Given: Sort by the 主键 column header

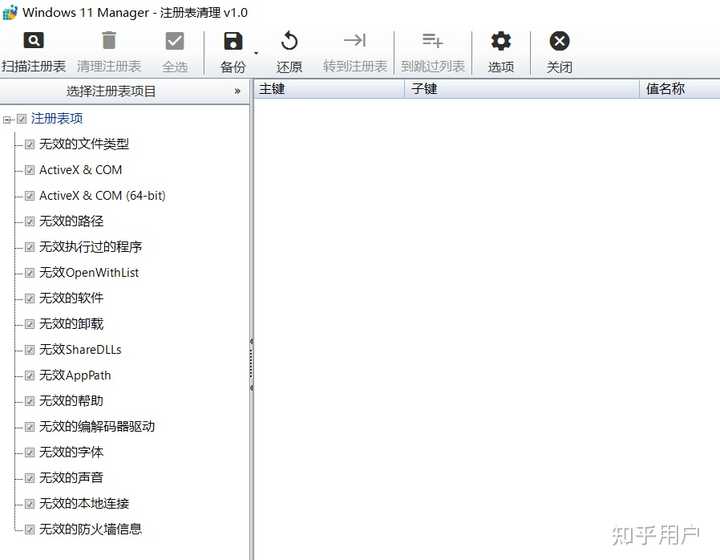Looking at the screenshot, I should click(x=329, y=89).
